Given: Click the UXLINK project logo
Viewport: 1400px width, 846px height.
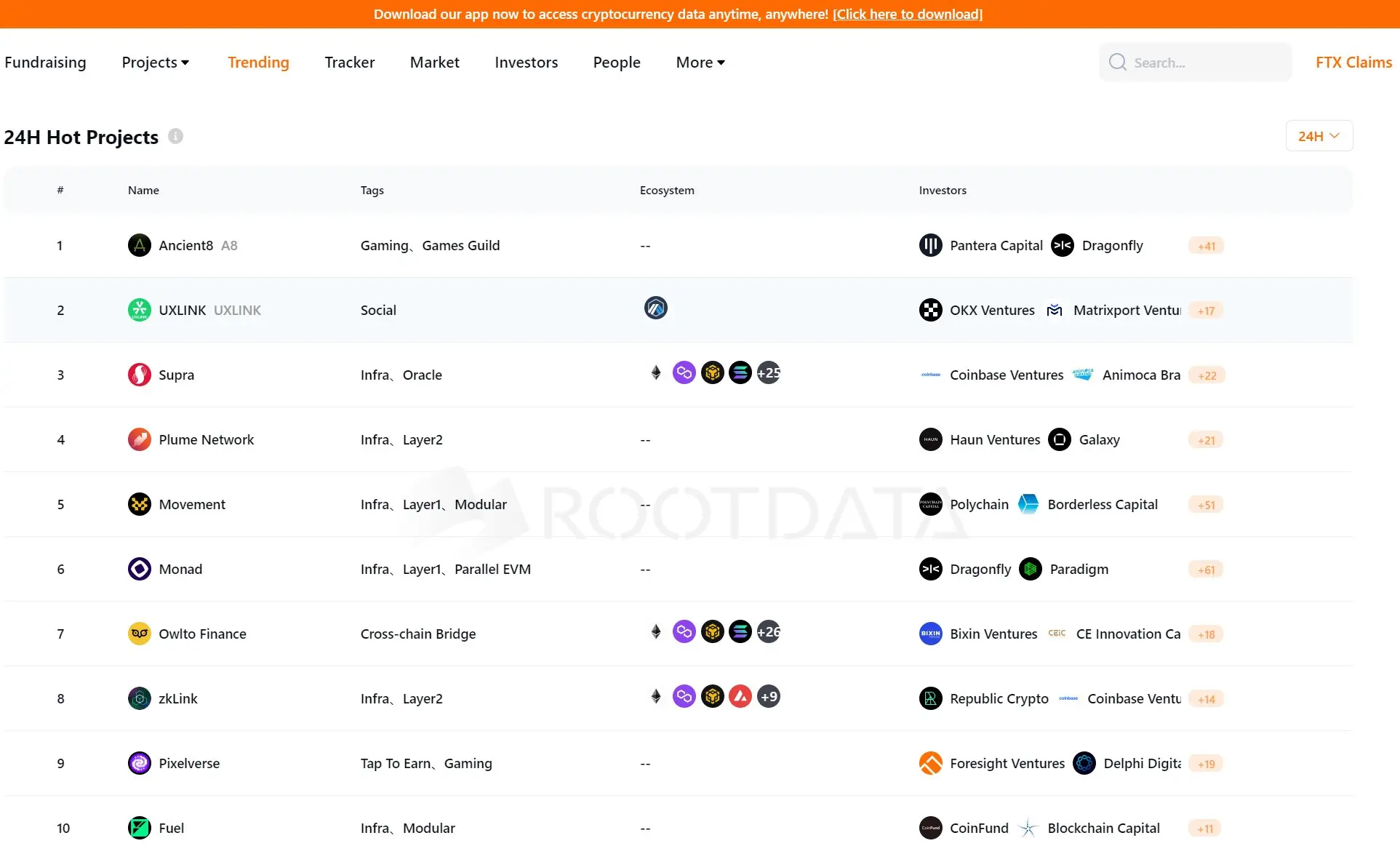Looking at the screenshot, I should pyautogui.click(x=139, y=309).
